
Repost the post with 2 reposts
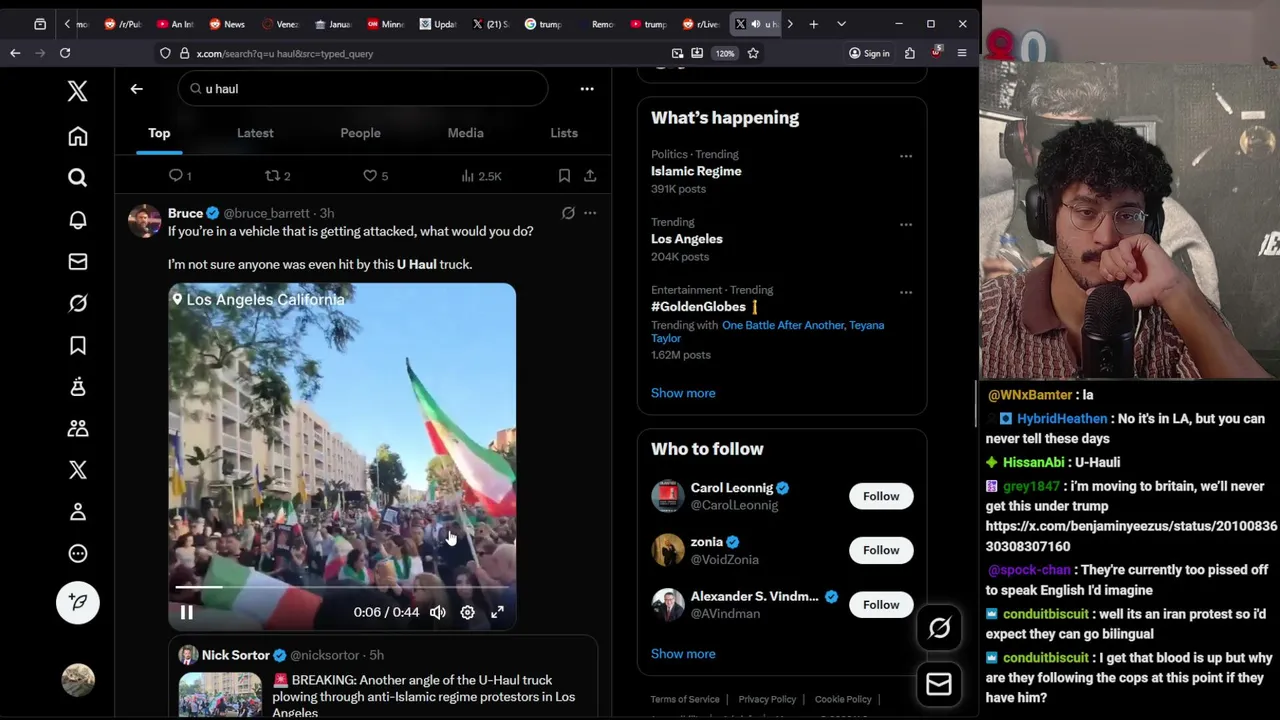coord(277,176)
